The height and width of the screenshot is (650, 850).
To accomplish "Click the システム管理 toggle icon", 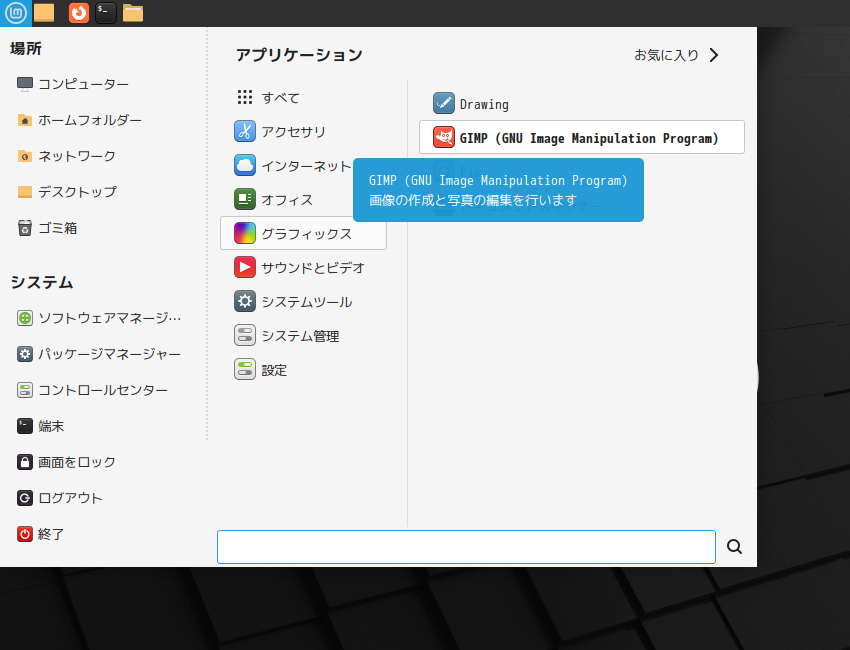I will coord(245,336).
